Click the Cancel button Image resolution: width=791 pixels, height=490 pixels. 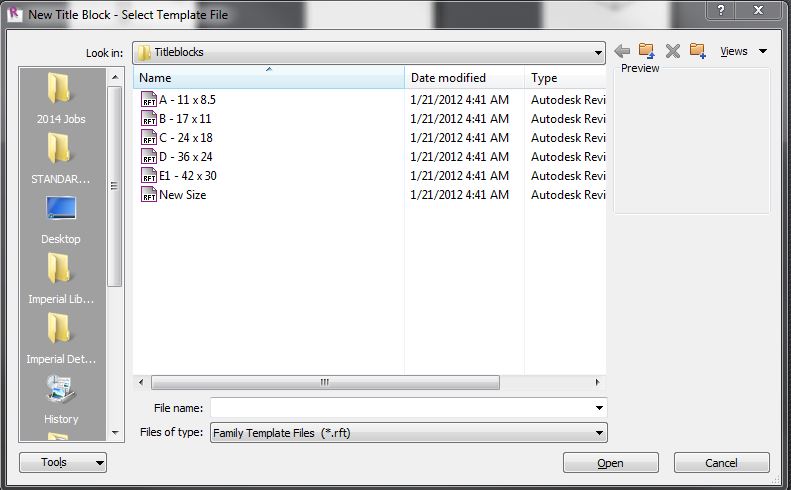721,463
